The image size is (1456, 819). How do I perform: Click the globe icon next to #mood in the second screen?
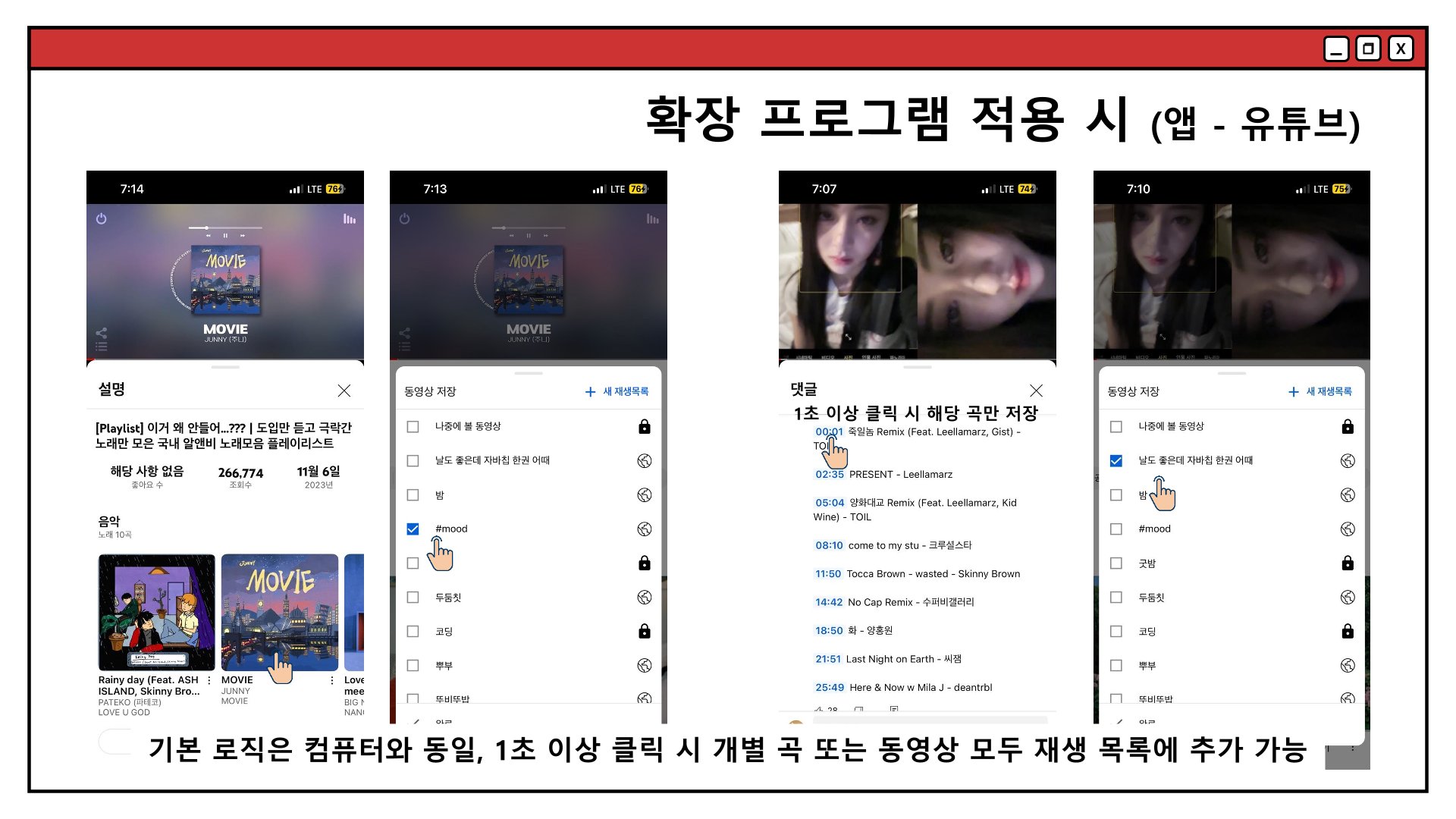[644, 529]
